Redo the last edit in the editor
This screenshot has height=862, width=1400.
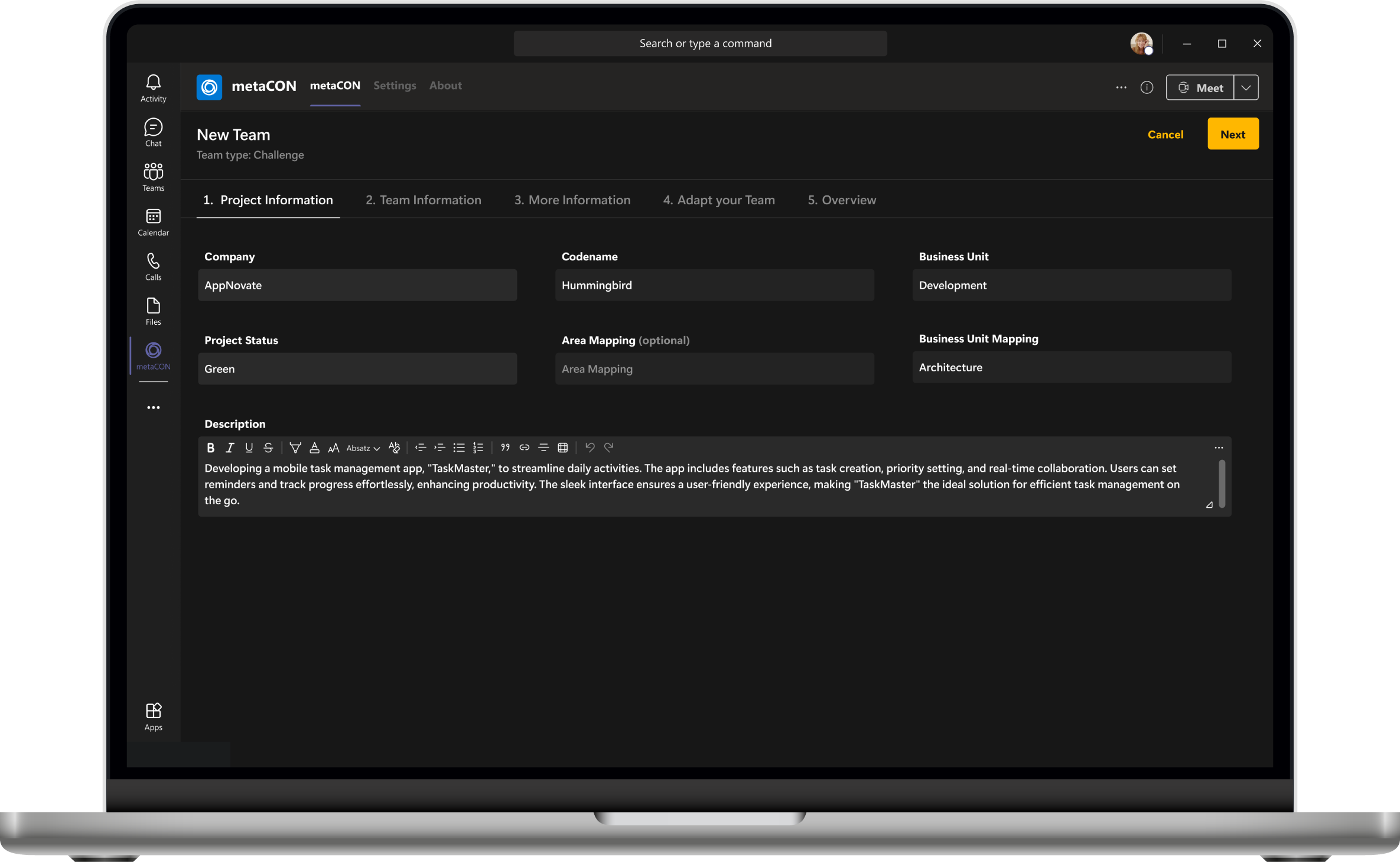(609, 447)
